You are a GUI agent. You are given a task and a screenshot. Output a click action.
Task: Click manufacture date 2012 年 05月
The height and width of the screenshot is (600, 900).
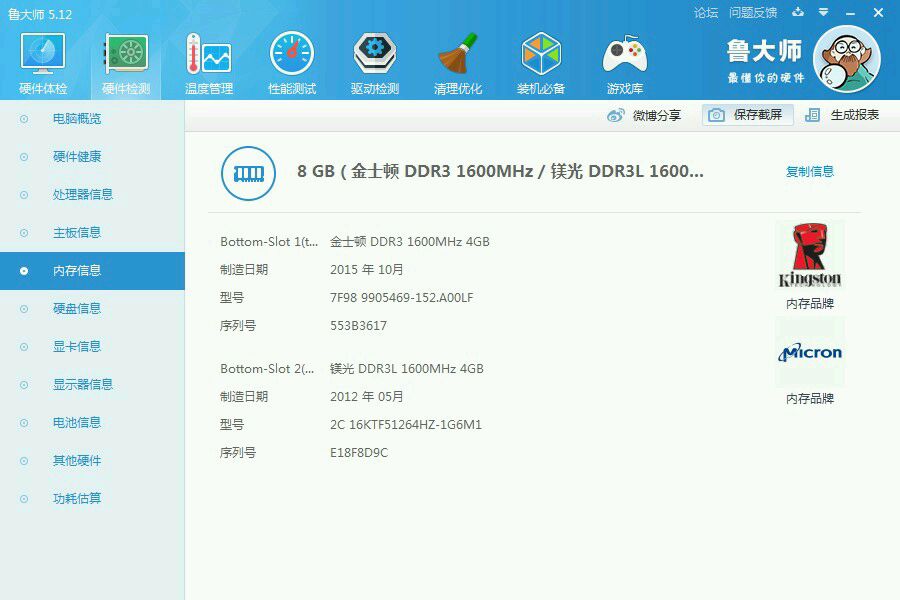pos(367,396)
